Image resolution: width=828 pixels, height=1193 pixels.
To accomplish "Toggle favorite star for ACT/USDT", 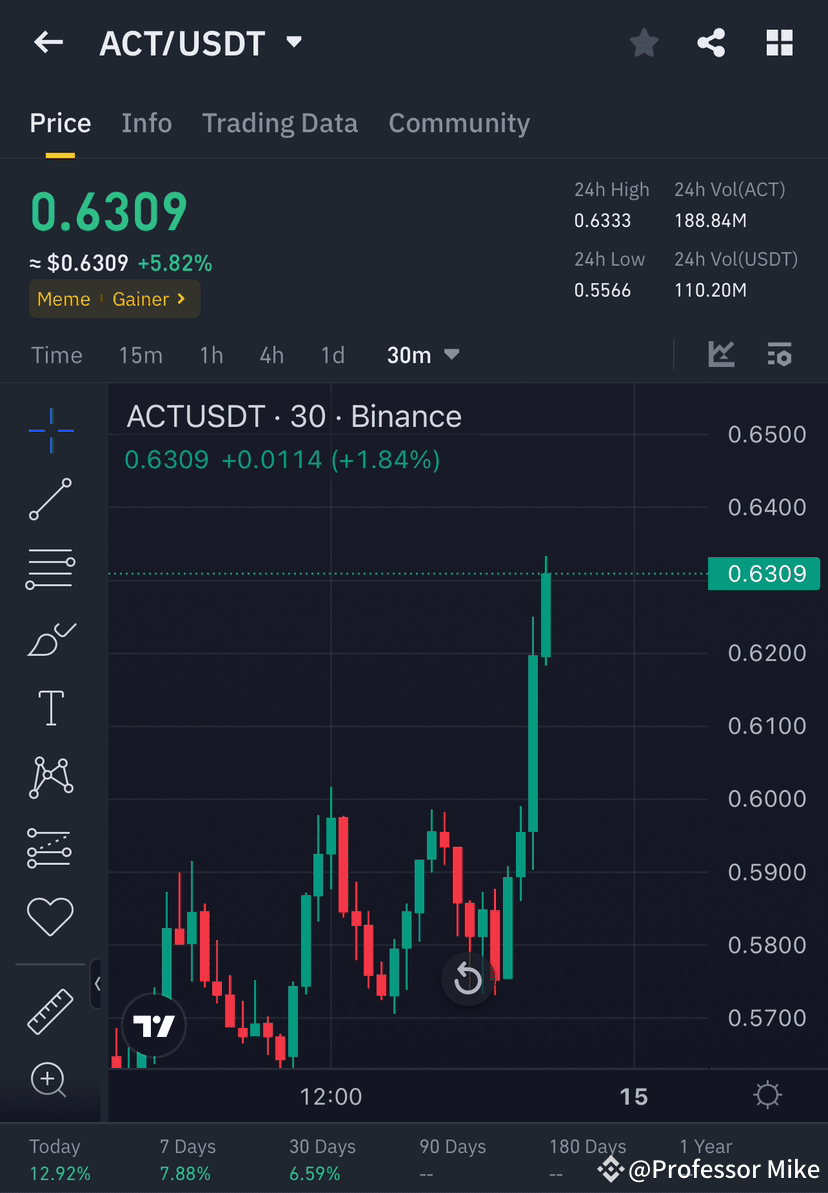I will (643, 42).
